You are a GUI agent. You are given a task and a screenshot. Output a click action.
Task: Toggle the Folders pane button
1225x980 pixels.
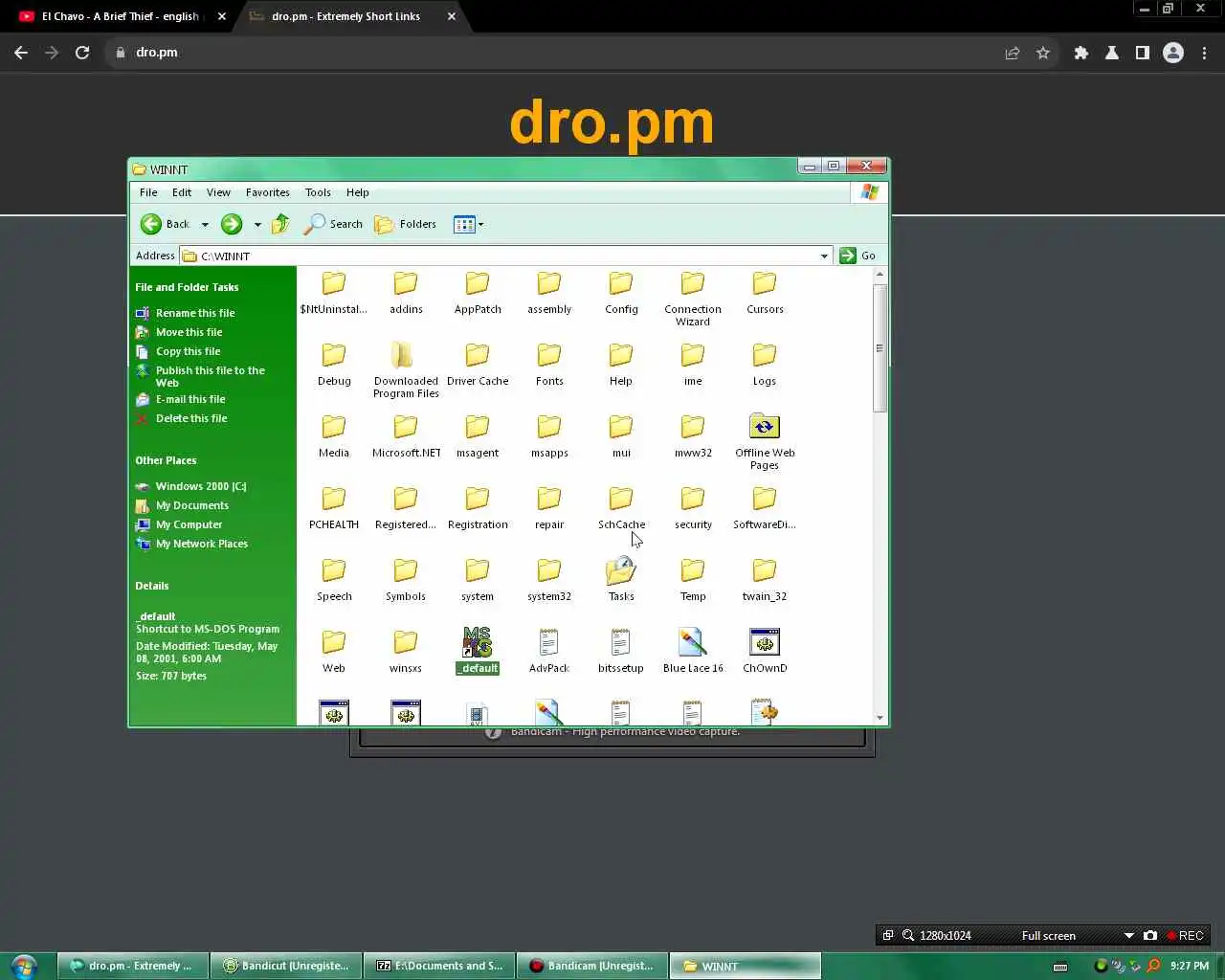tap(406, 224)
